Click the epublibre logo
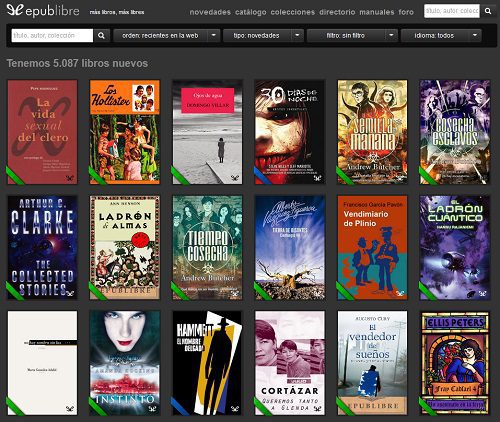The image size is (500, 422). point(43,10)
